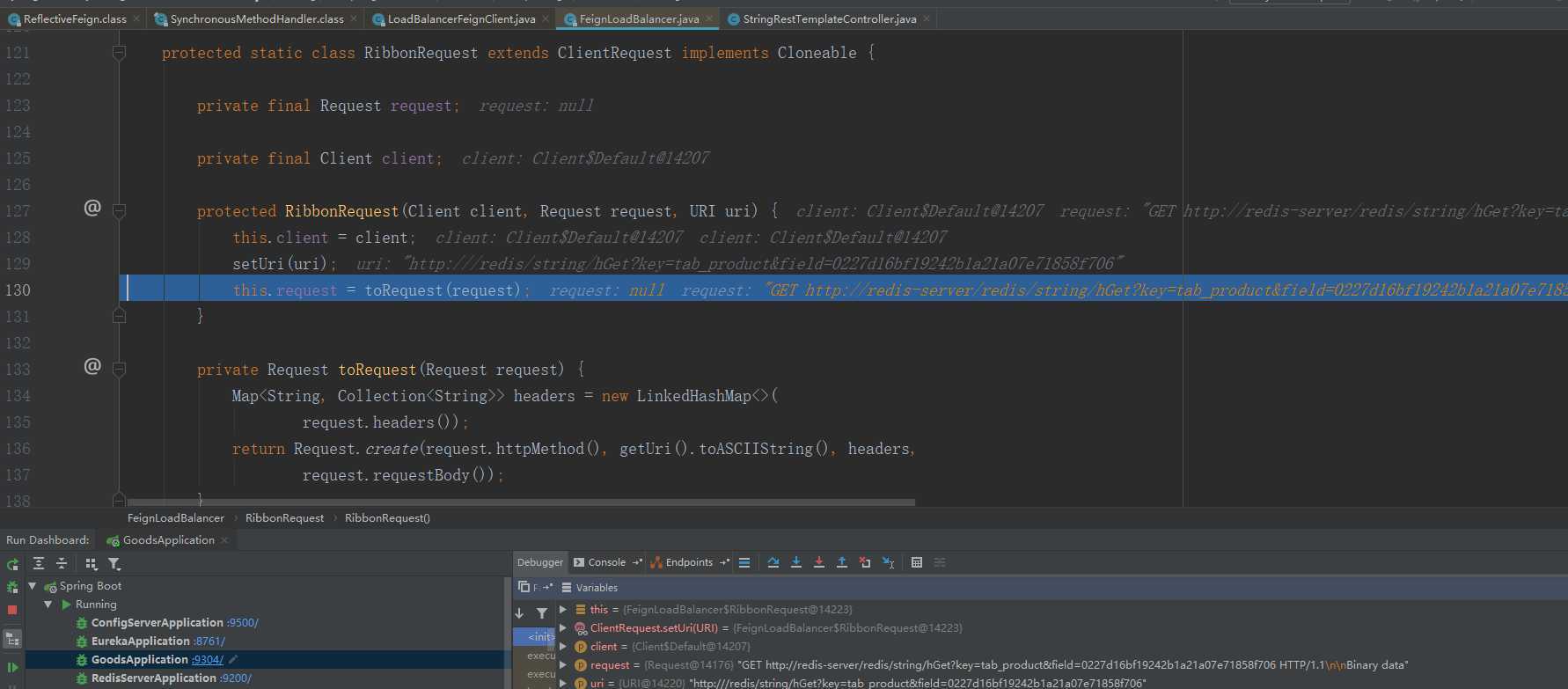
Task: Click Trace Current Stream Chain icon
Action: coord(940,562)
